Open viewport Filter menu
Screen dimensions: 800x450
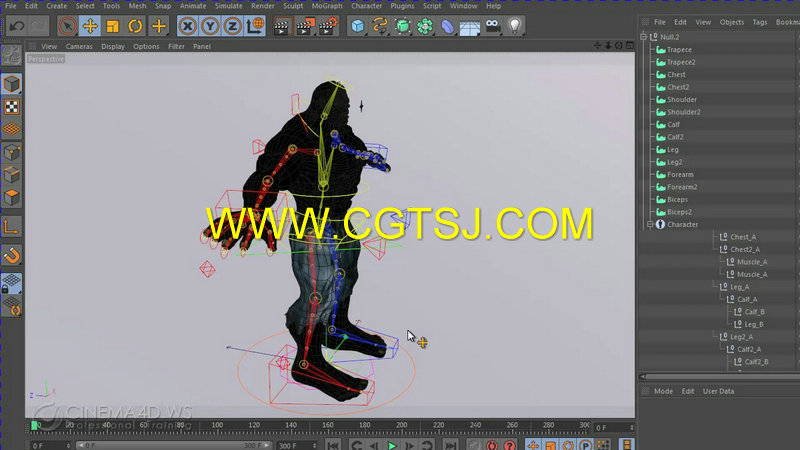click(x=176, y=46)
